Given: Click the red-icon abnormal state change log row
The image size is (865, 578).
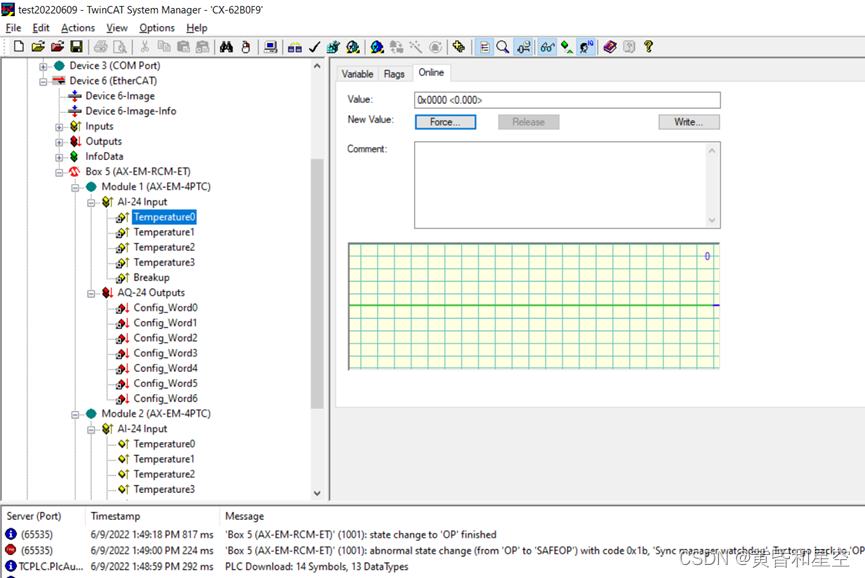Looking at the screenshot, I should [x=432, y=550].
